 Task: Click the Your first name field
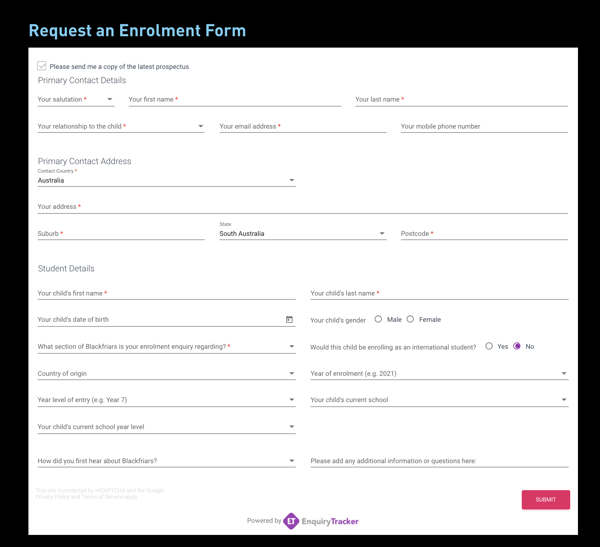click(x=235, y=100)
